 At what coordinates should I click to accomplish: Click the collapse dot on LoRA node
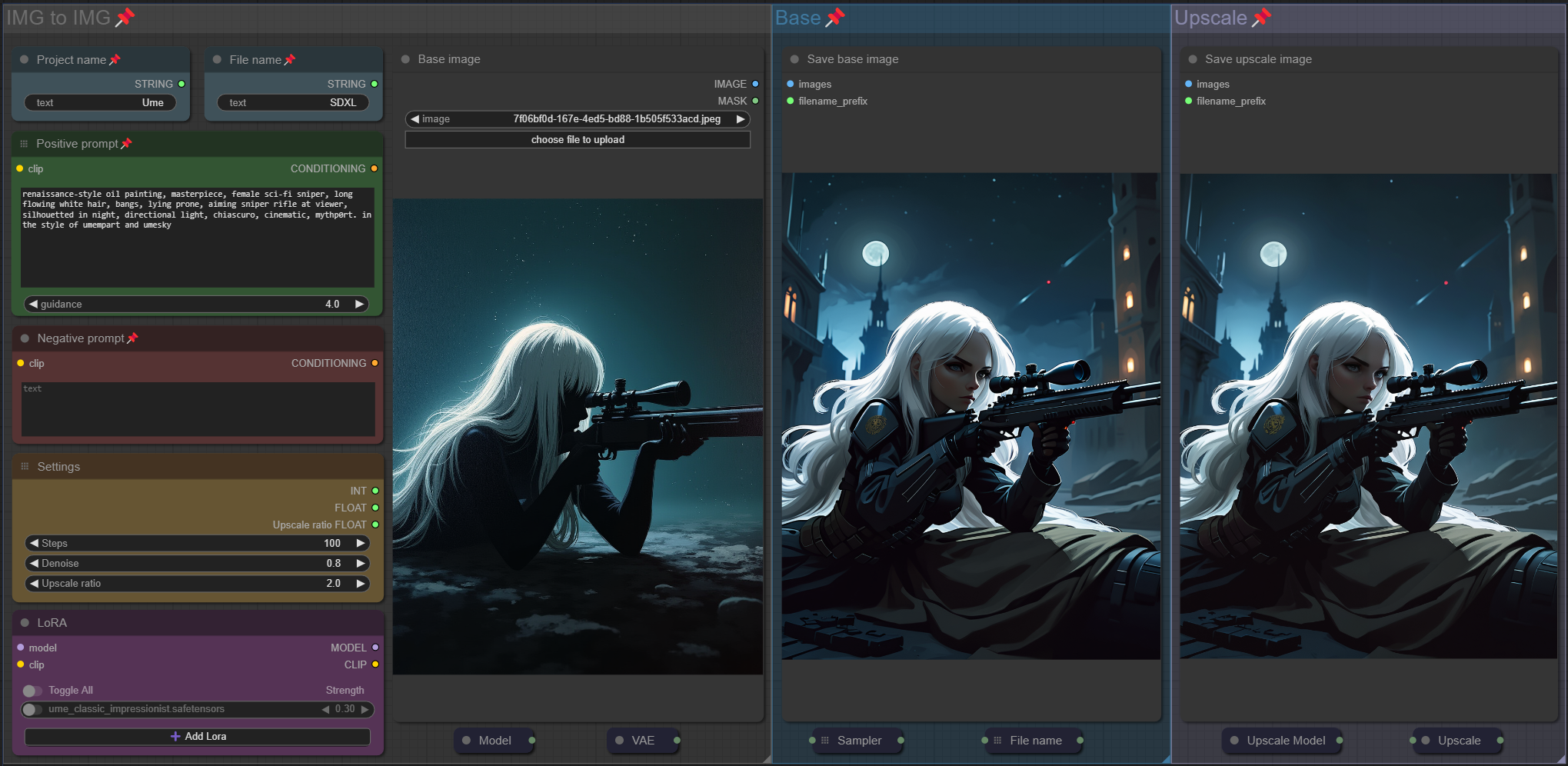(x=25, y=623)
